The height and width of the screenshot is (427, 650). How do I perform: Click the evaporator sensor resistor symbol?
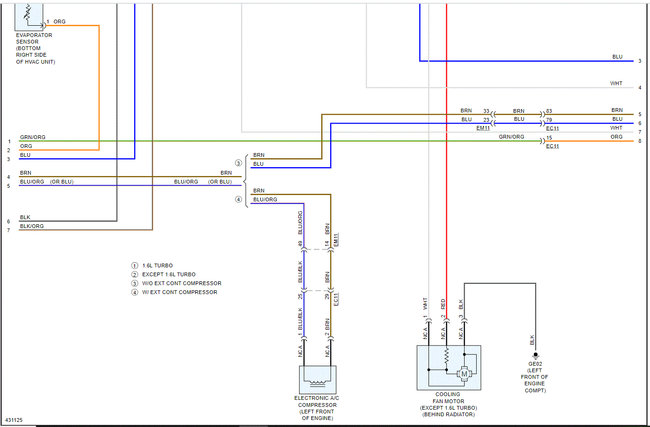(x=28, y=13)
